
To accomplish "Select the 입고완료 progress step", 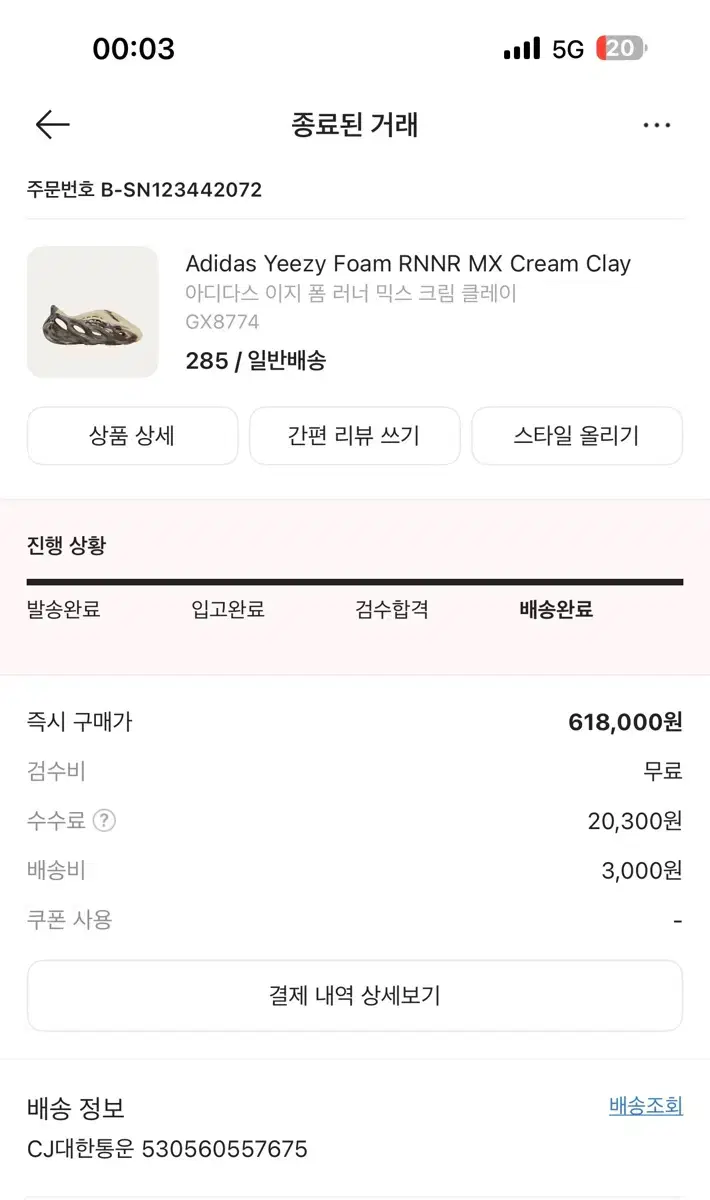I will [228, 609].
